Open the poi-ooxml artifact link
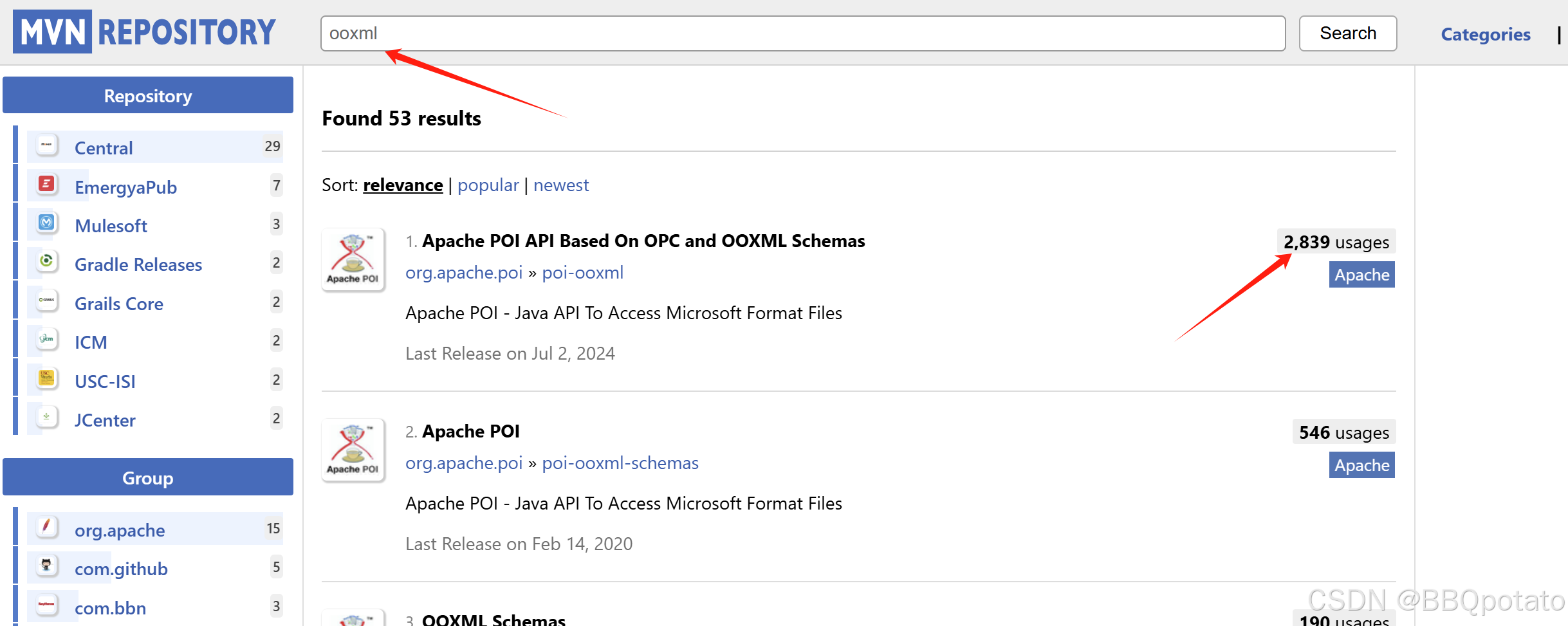The image size is (1568, 626). pyautogui.click(x=582, y=272)
